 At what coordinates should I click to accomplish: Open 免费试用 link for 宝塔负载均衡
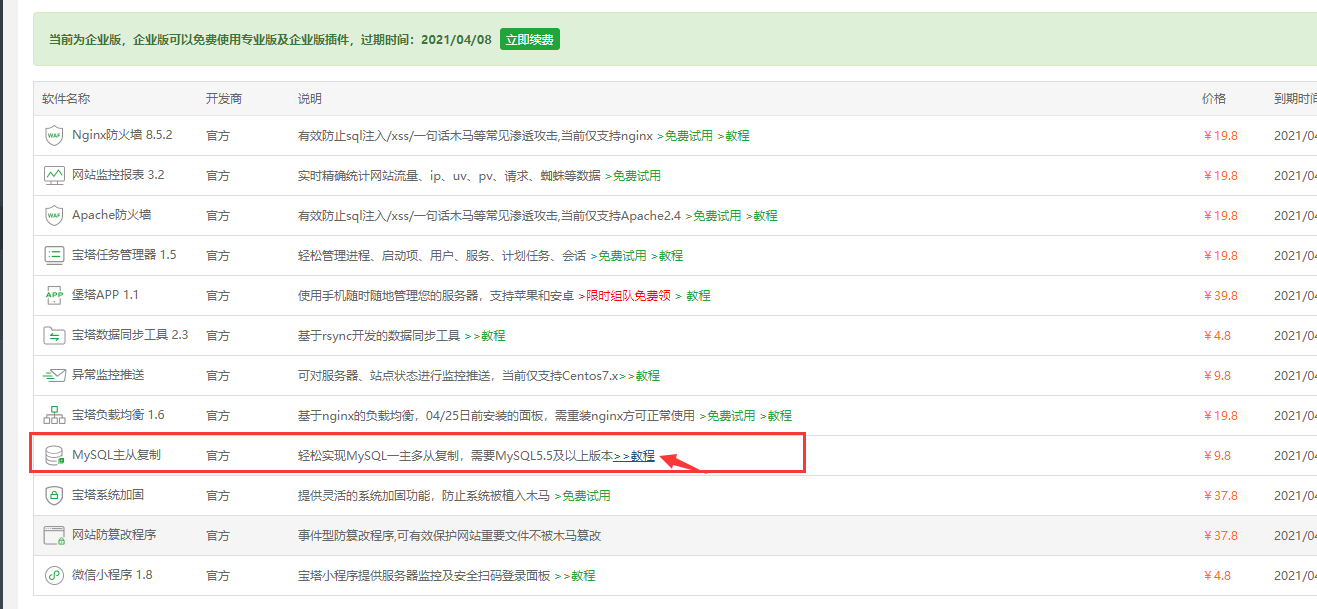click(x=727, y=415)
